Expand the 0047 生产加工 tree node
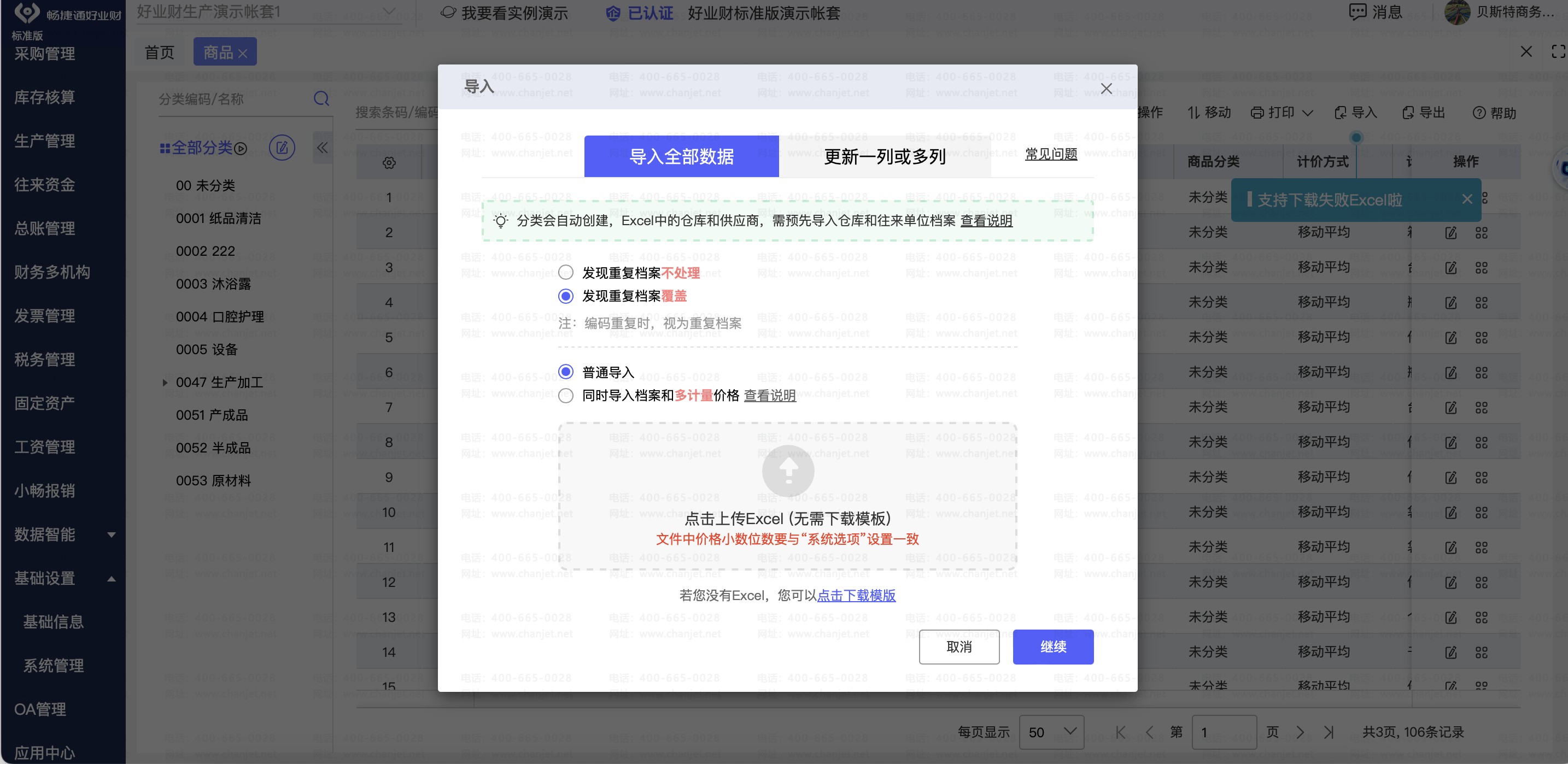This screenshot has height=764, width=1568. (165, 383)
